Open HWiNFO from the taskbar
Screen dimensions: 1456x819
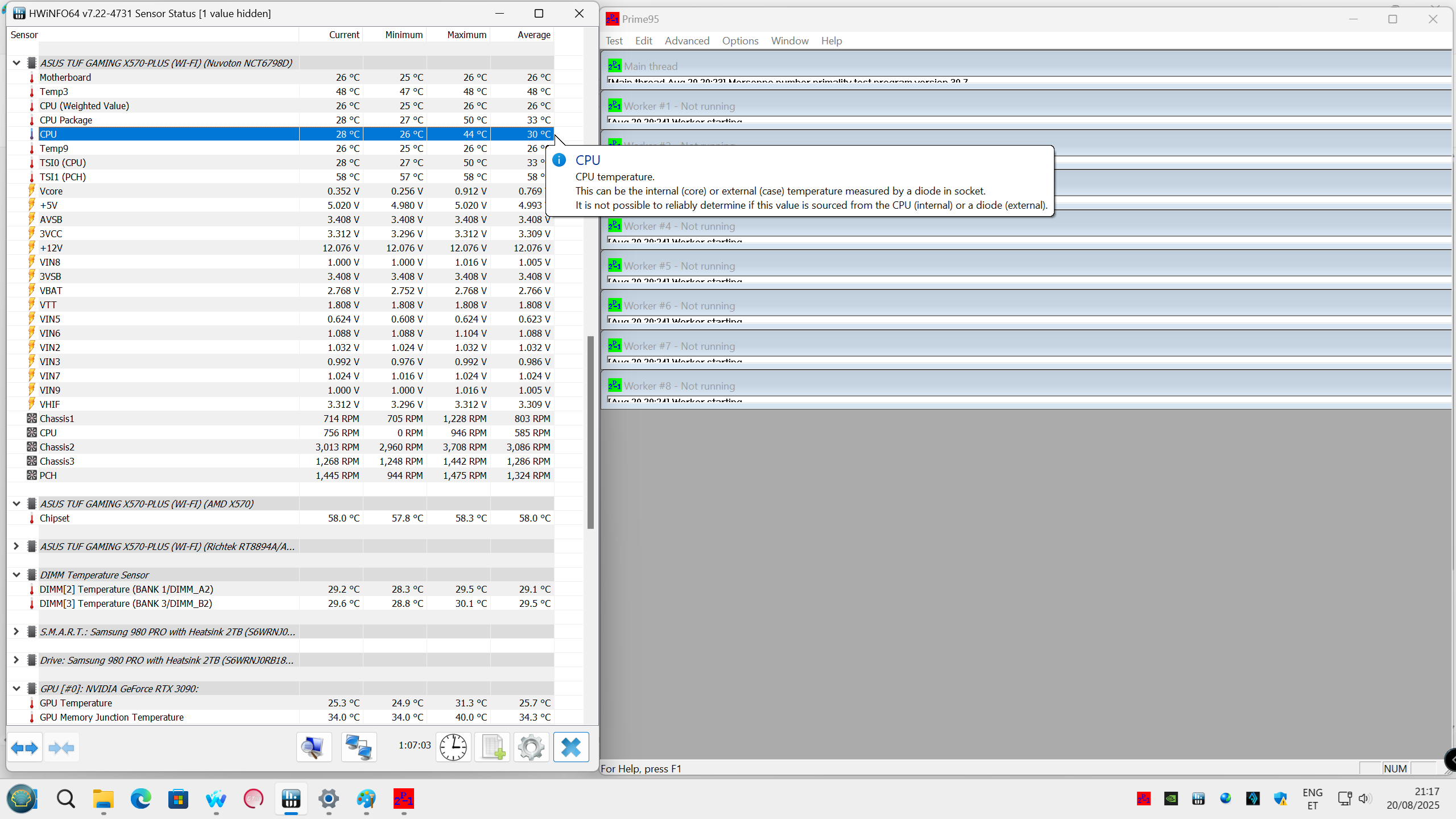point(291,799)
